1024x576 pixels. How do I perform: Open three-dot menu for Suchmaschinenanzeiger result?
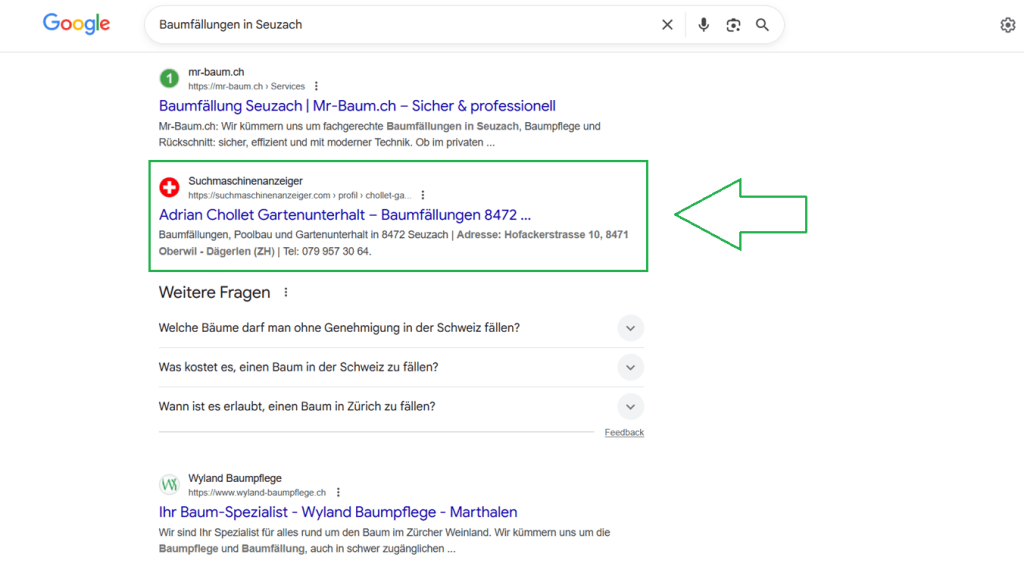click(423, 195)
